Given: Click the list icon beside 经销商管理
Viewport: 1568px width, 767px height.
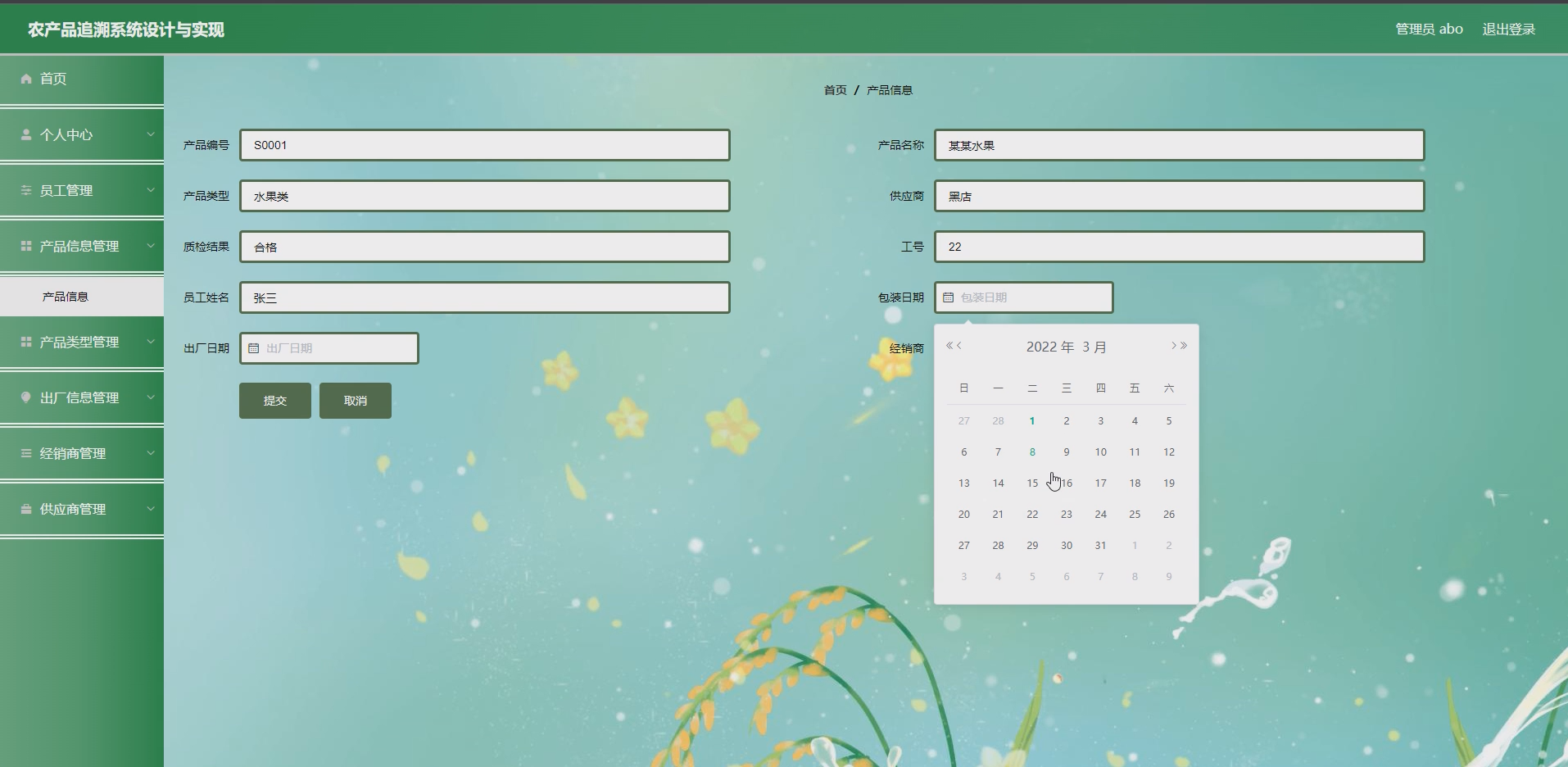Looking at the screenshot, I should tap(26, 453).
